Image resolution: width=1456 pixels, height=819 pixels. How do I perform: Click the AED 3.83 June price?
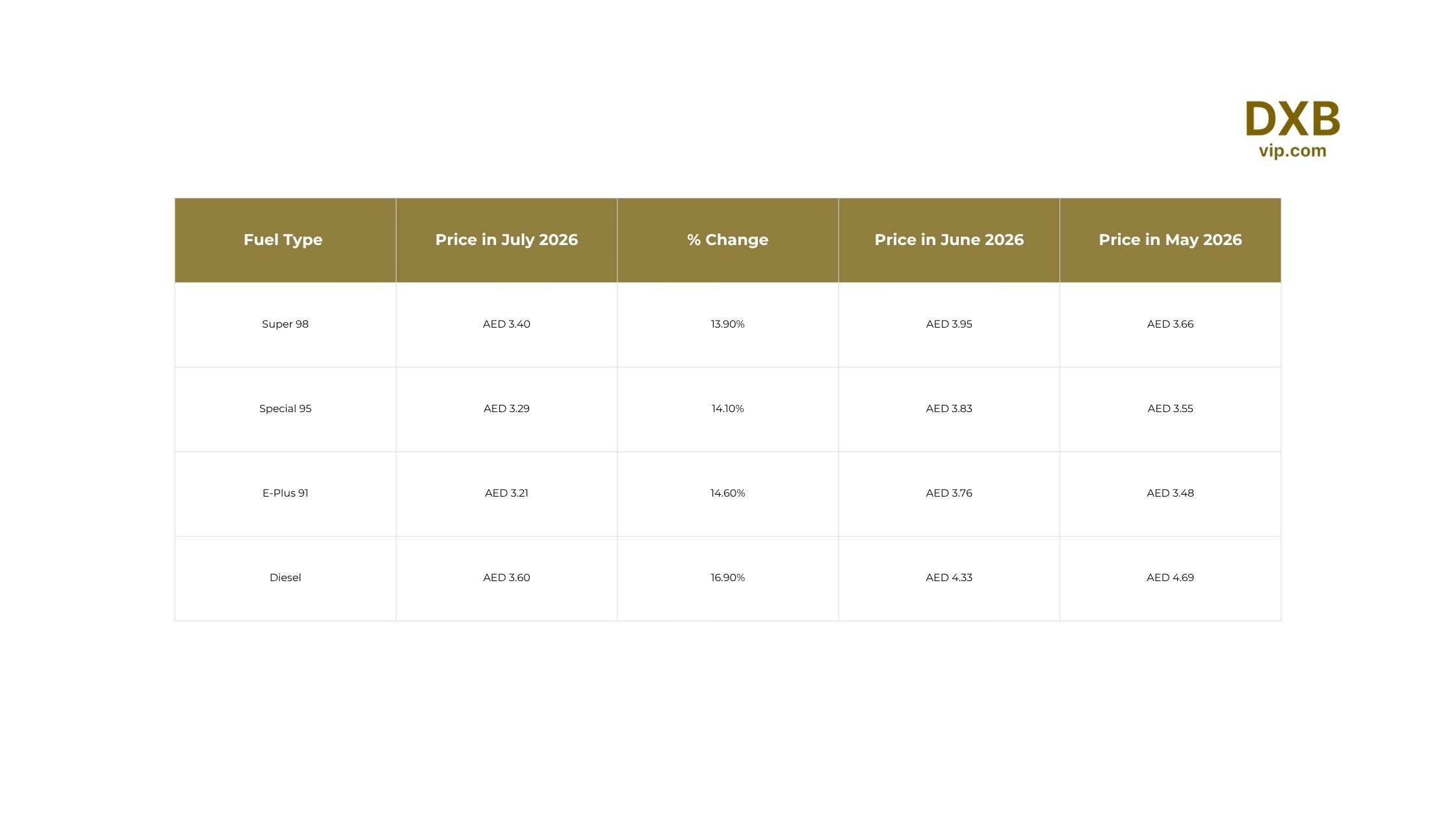[x=949, y=409]
